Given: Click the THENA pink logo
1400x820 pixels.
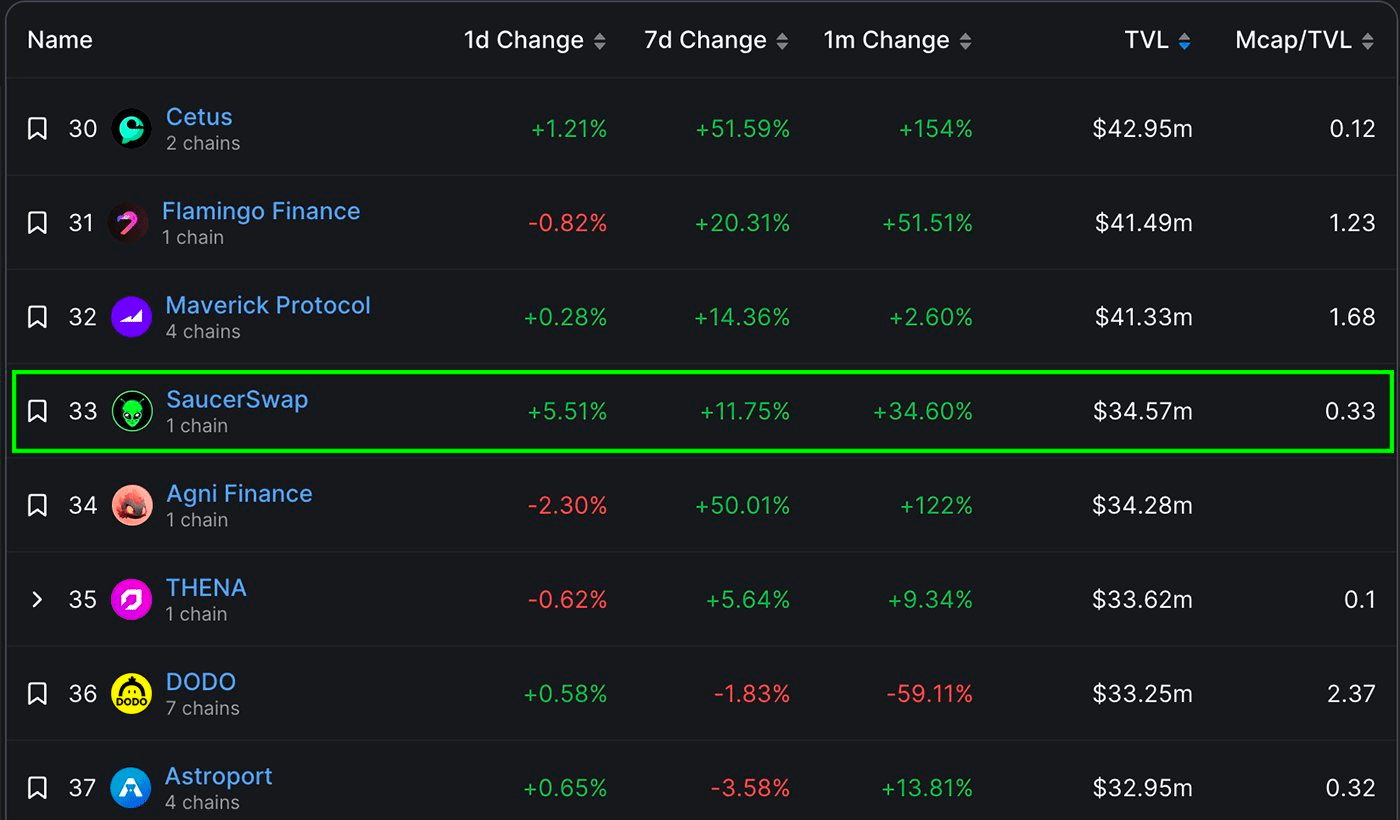Looking at the screenshot, I should 130,599.
